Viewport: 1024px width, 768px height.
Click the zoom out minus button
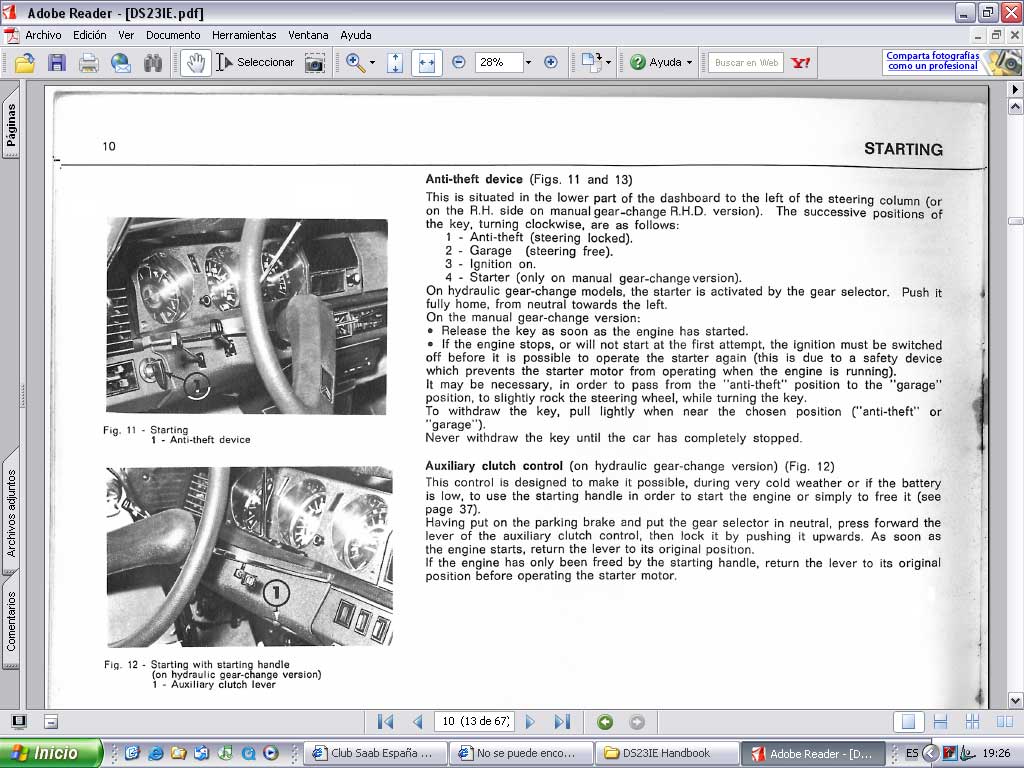(x=458, y=62)
